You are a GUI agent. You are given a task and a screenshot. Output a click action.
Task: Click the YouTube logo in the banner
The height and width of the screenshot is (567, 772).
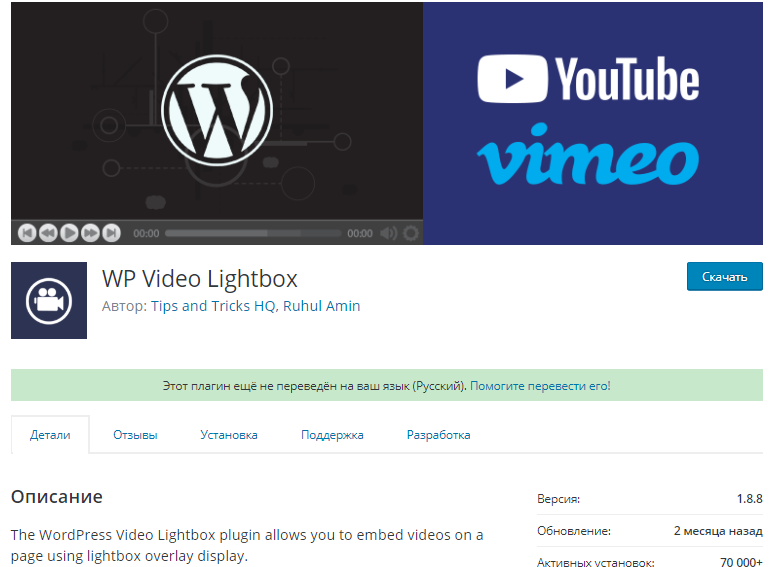tap(588, 79)
